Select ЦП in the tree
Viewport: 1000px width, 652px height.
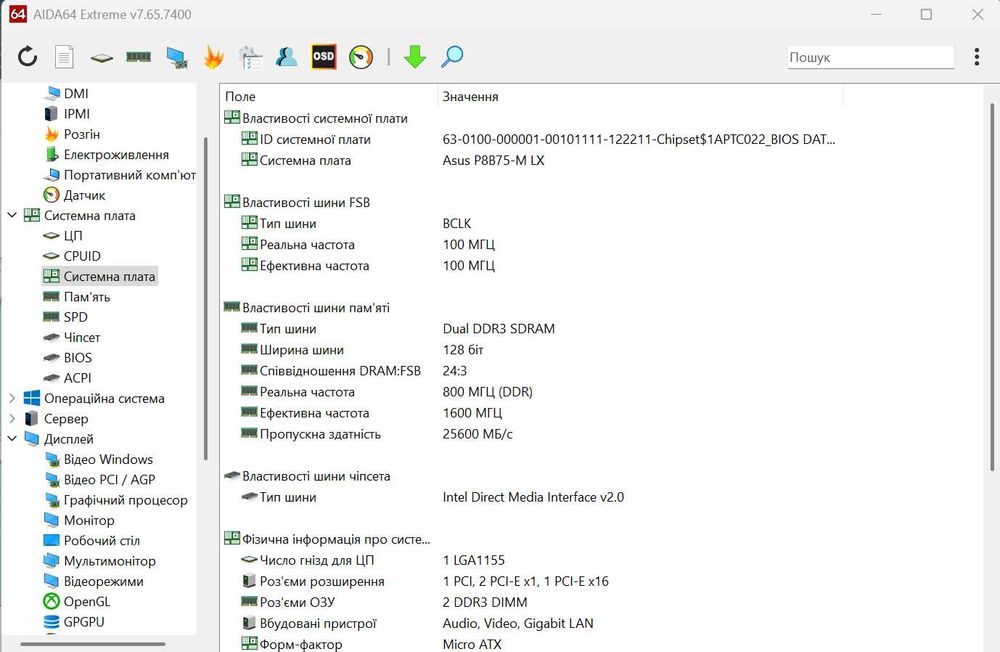click(62, 235)
